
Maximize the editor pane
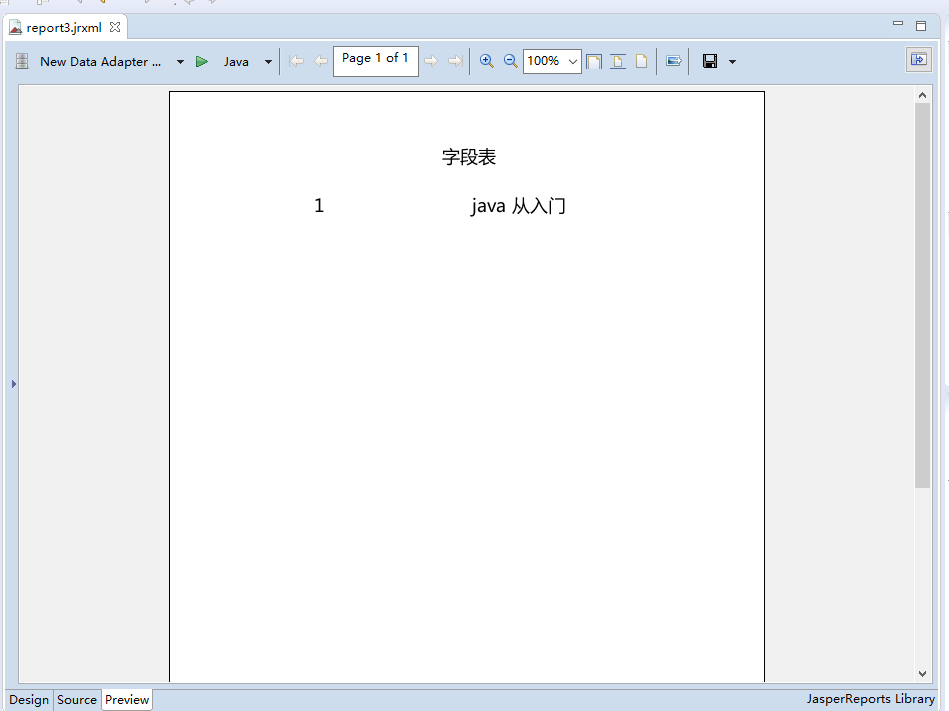(x=921, y=25)
